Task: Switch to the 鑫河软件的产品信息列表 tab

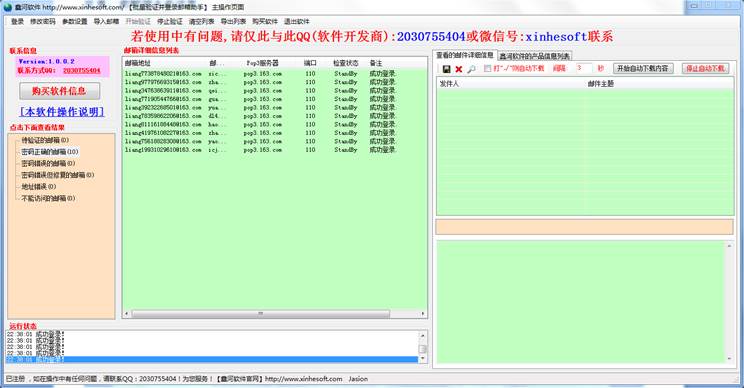Action: click(534, 56)
